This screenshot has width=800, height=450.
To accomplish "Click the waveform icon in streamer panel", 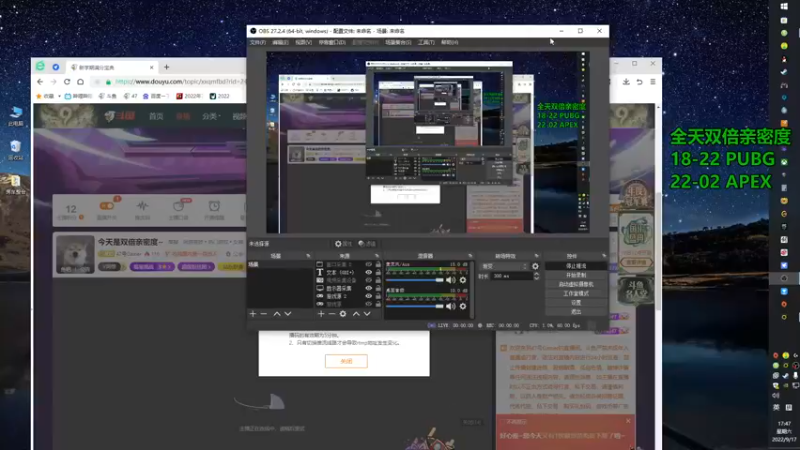I will [x=142, y=206].
